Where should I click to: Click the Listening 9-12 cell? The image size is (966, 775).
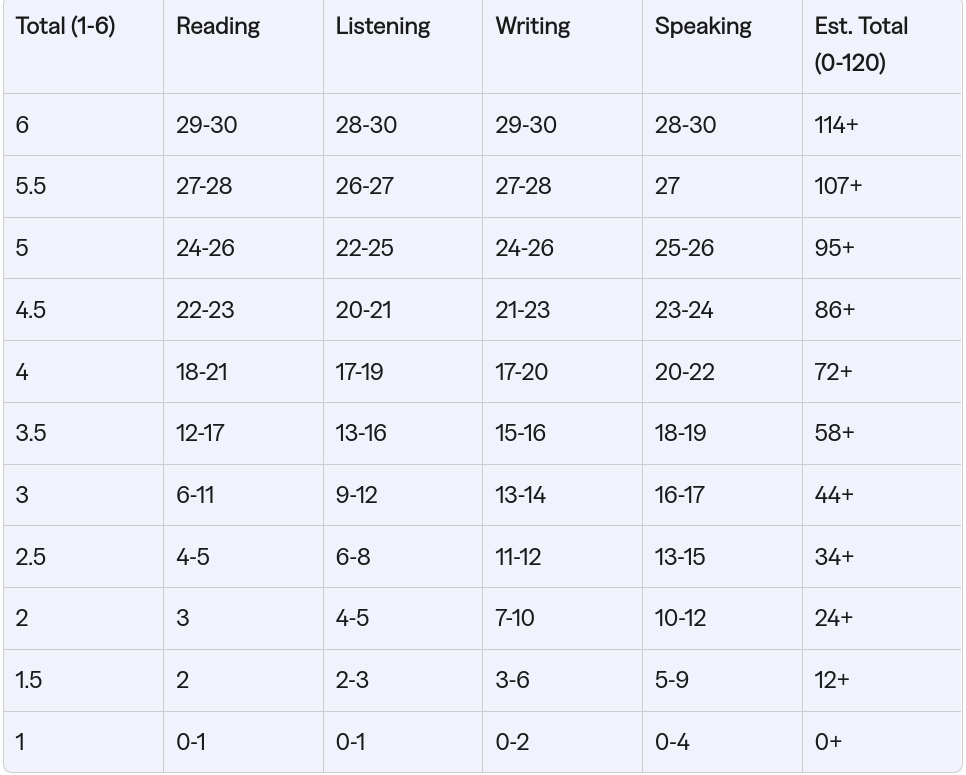356,495
